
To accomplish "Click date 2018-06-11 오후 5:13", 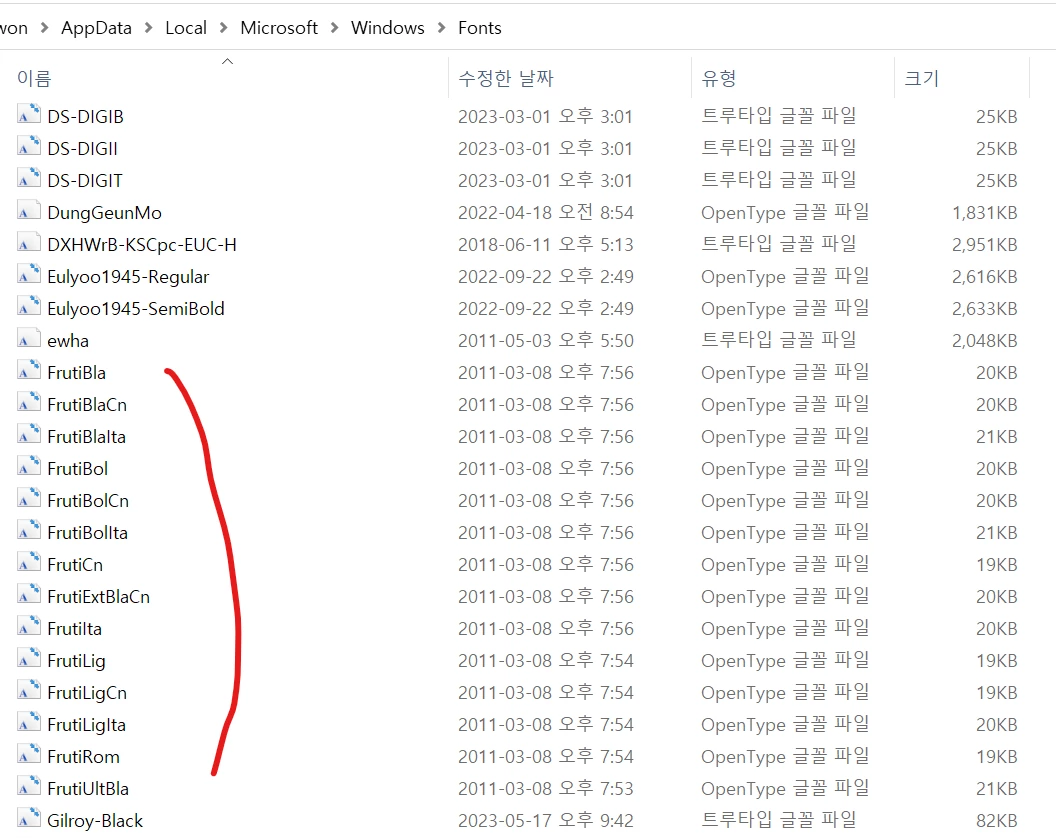I will [x=546, y=245].
